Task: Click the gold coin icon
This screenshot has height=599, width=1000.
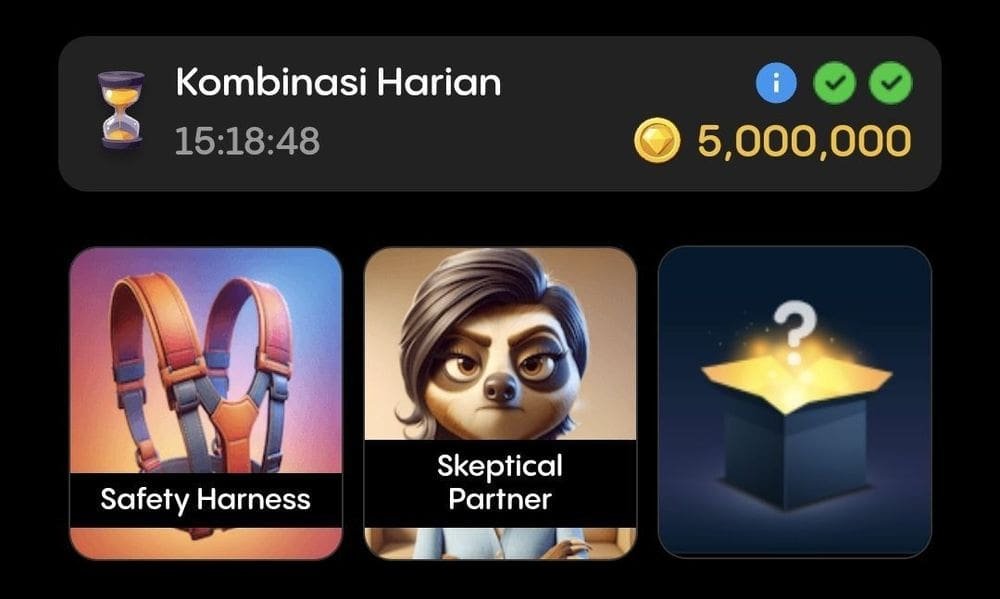Action: pos(658,140)
